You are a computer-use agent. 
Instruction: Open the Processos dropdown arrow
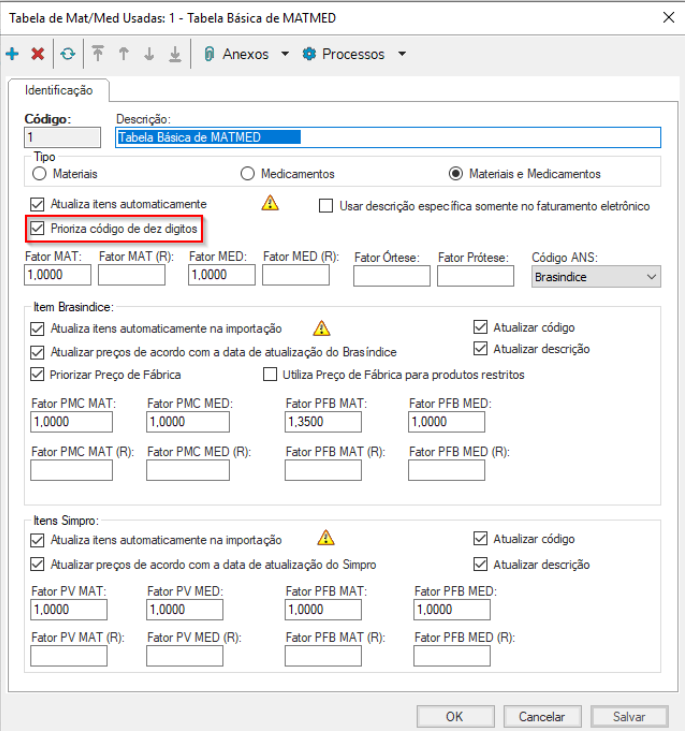[x=401, y=54]
